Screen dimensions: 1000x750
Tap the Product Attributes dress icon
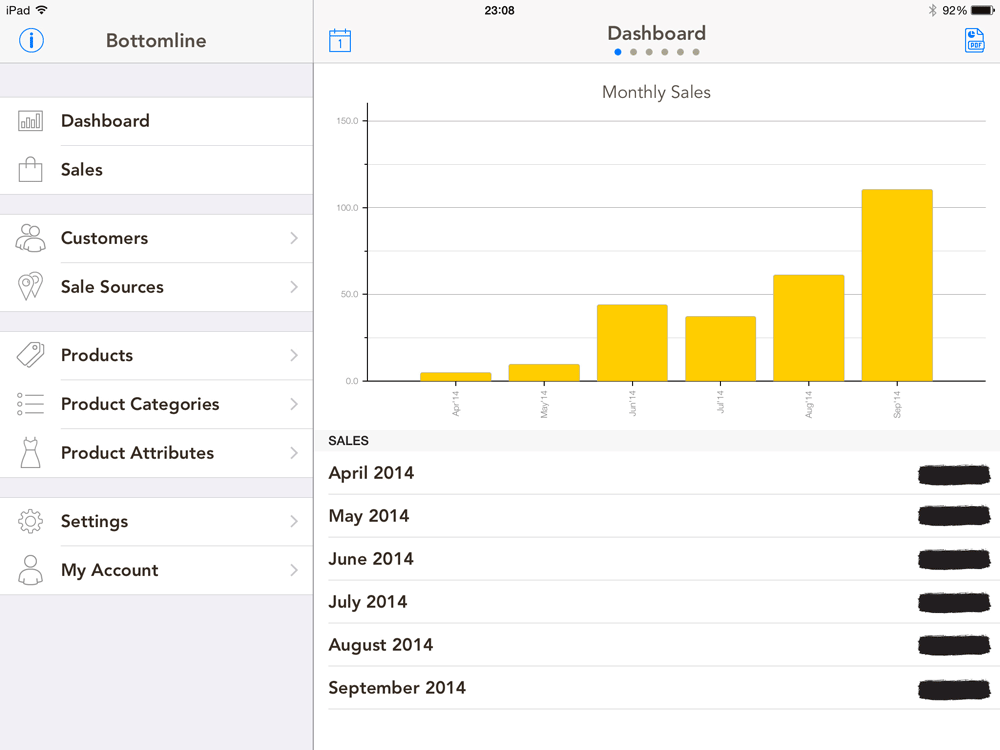(x=31, y=453)
